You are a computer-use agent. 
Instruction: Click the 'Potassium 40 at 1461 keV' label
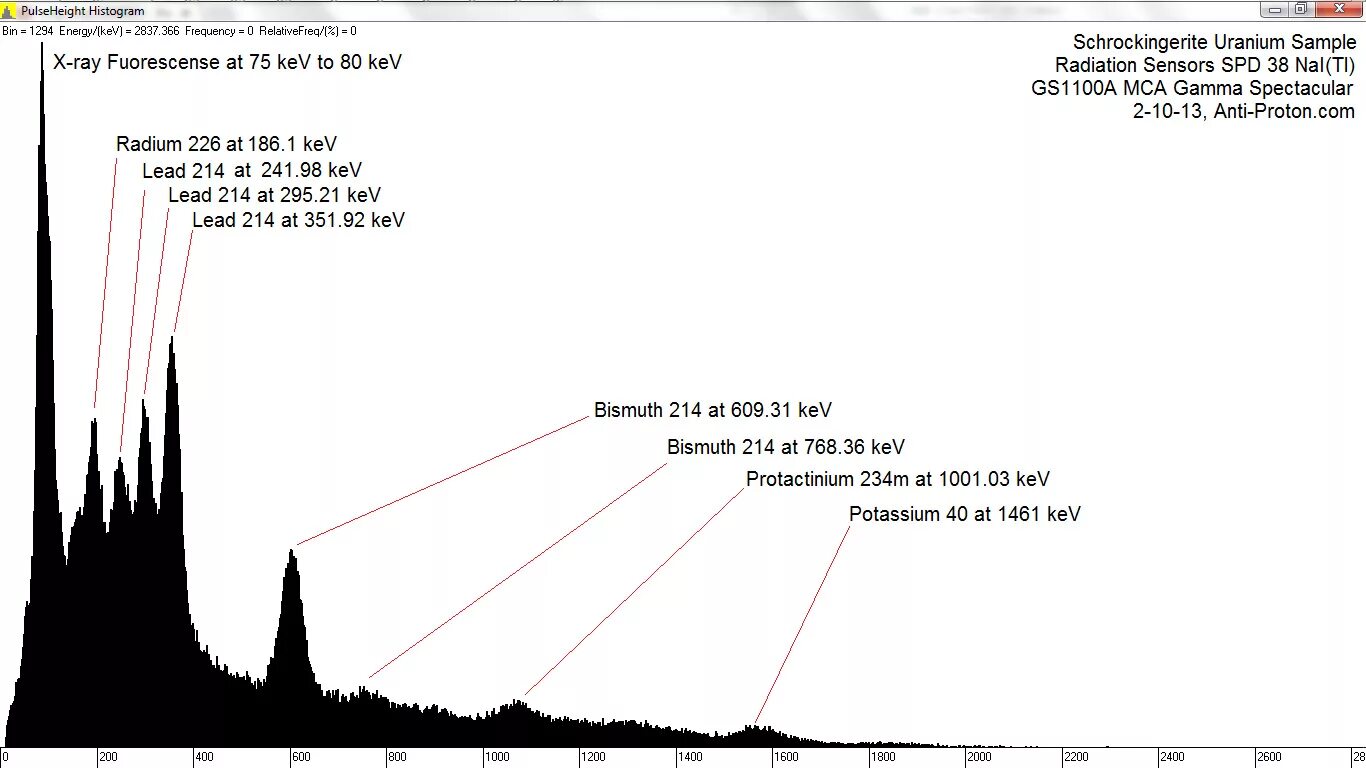point(965,514)
